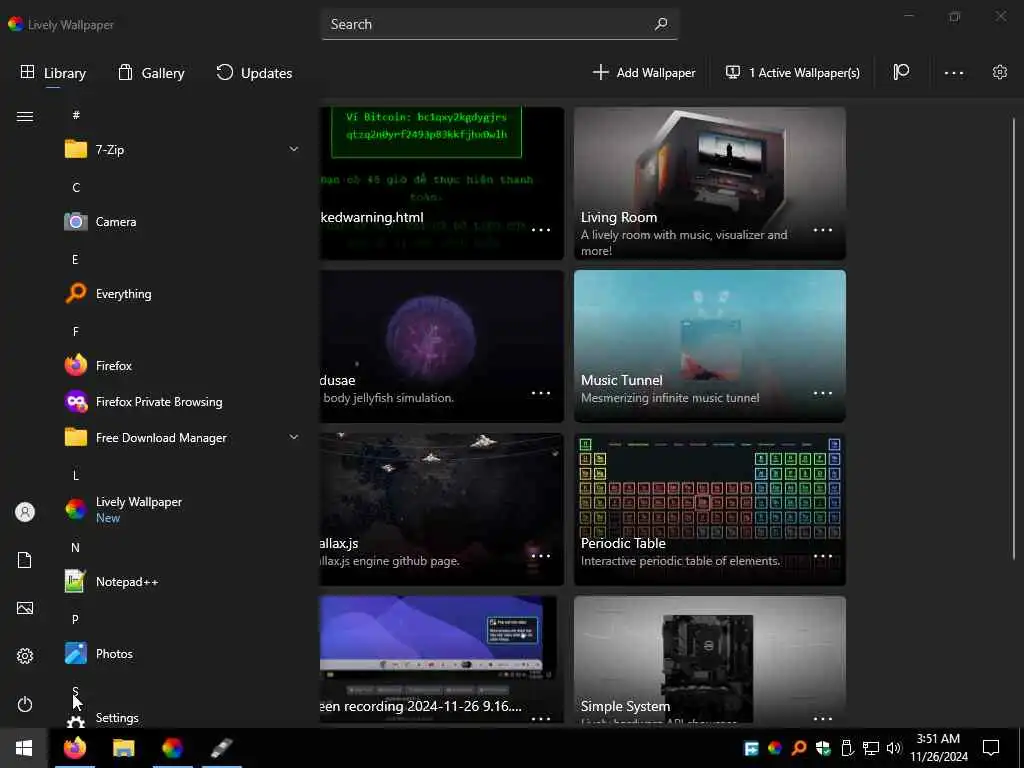
Task: Open Firefox from the taskbar
Action: [74, 748]
